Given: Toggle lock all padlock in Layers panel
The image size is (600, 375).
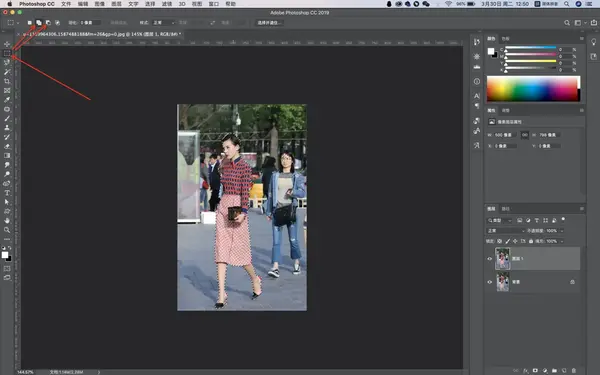Looking at the screenshot, I should coord(531,241).
